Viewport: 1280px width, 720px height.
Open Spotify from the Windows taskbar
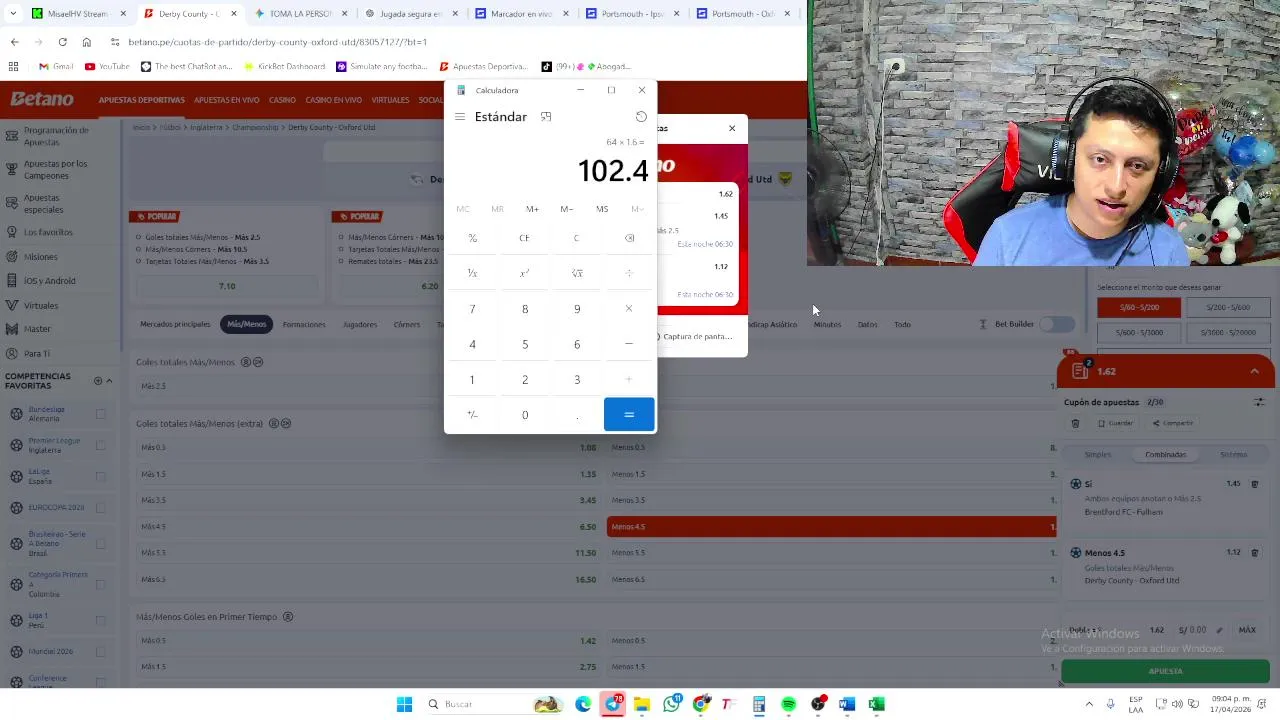point(788,704)
